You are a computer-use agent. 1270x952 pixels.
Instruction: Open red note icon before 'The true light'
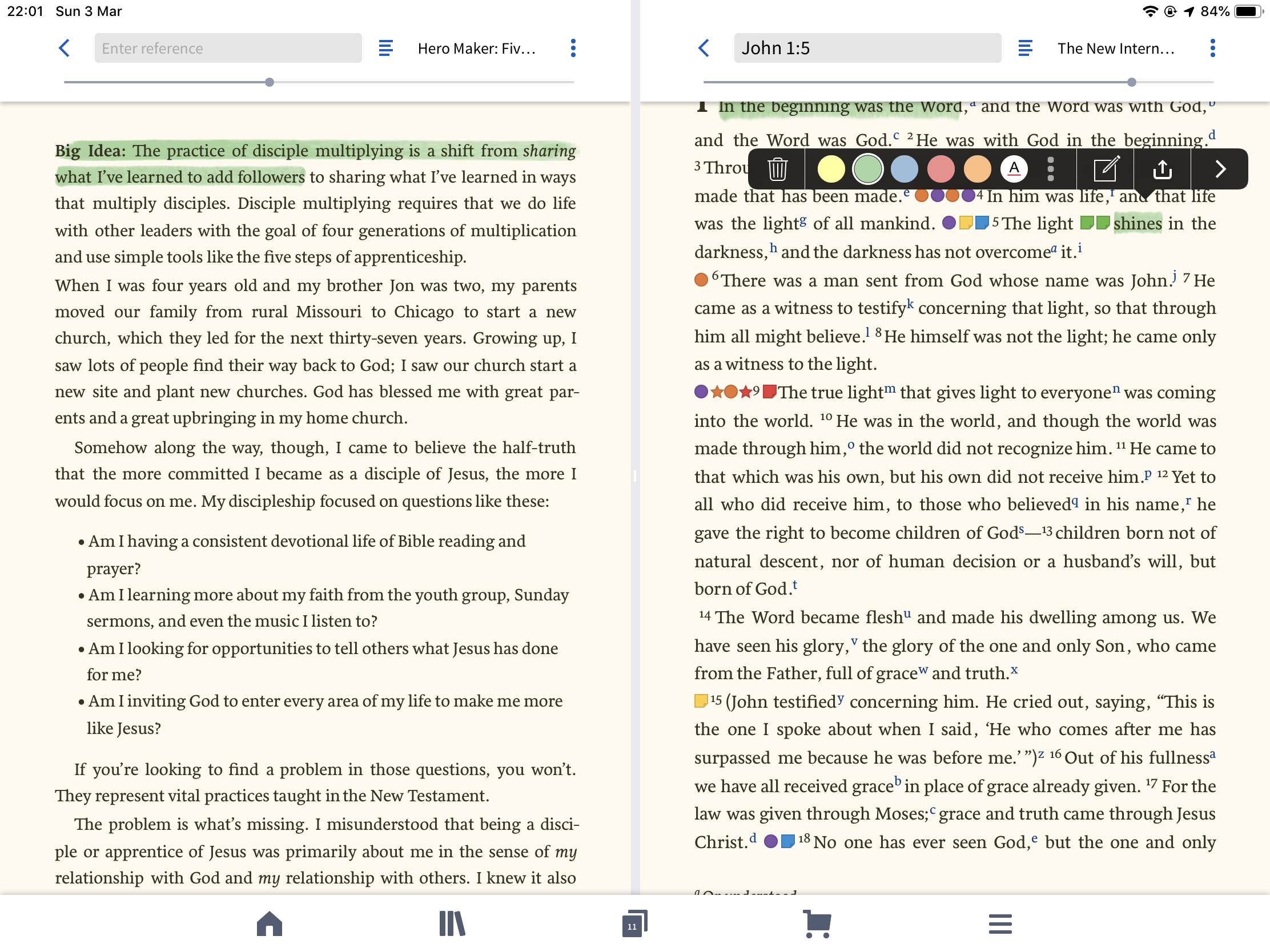[770, 392]
